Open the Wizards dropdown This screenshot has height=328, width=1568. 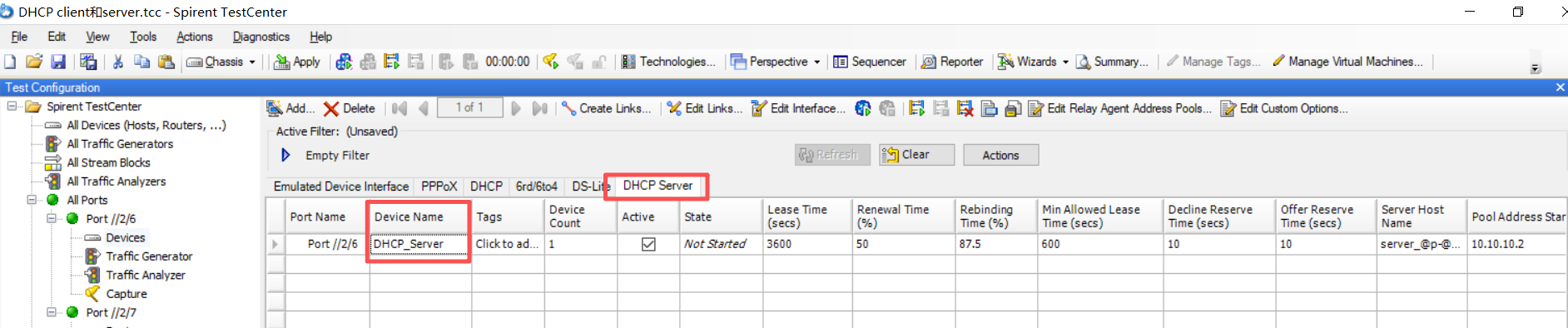tap(1064, 62)
